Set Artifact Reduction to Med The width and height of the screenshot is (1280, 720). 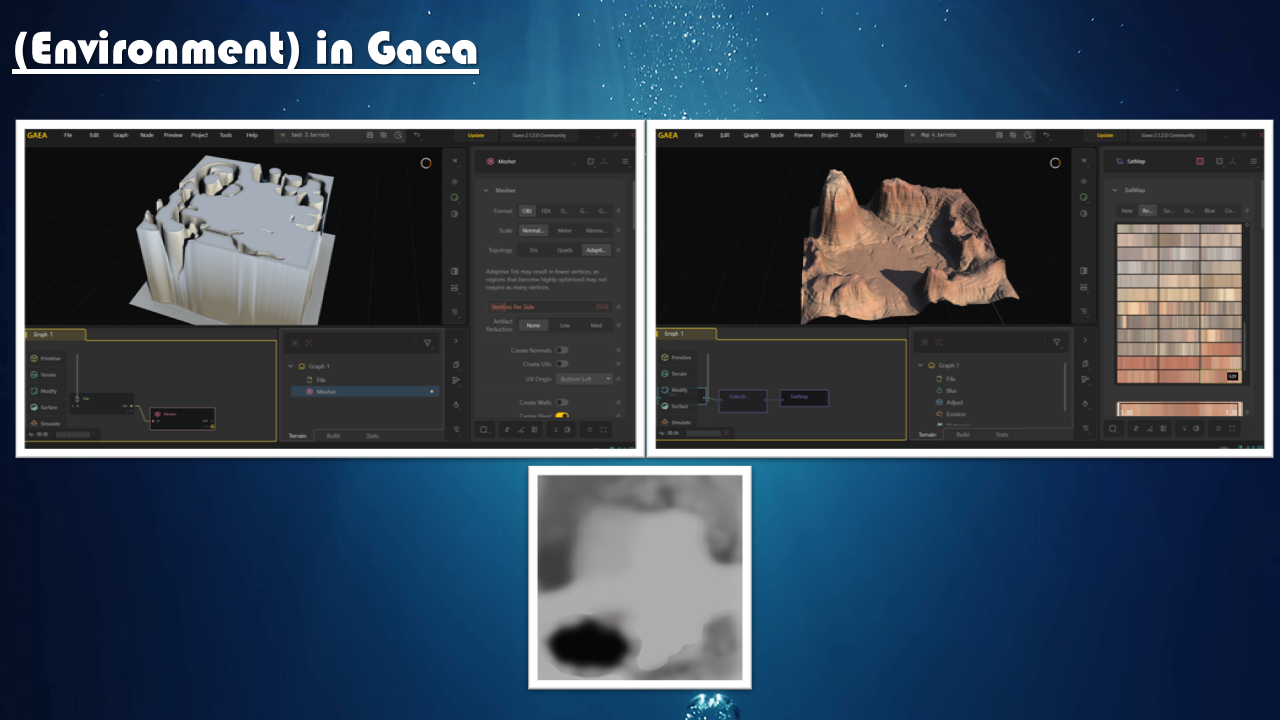597,325
